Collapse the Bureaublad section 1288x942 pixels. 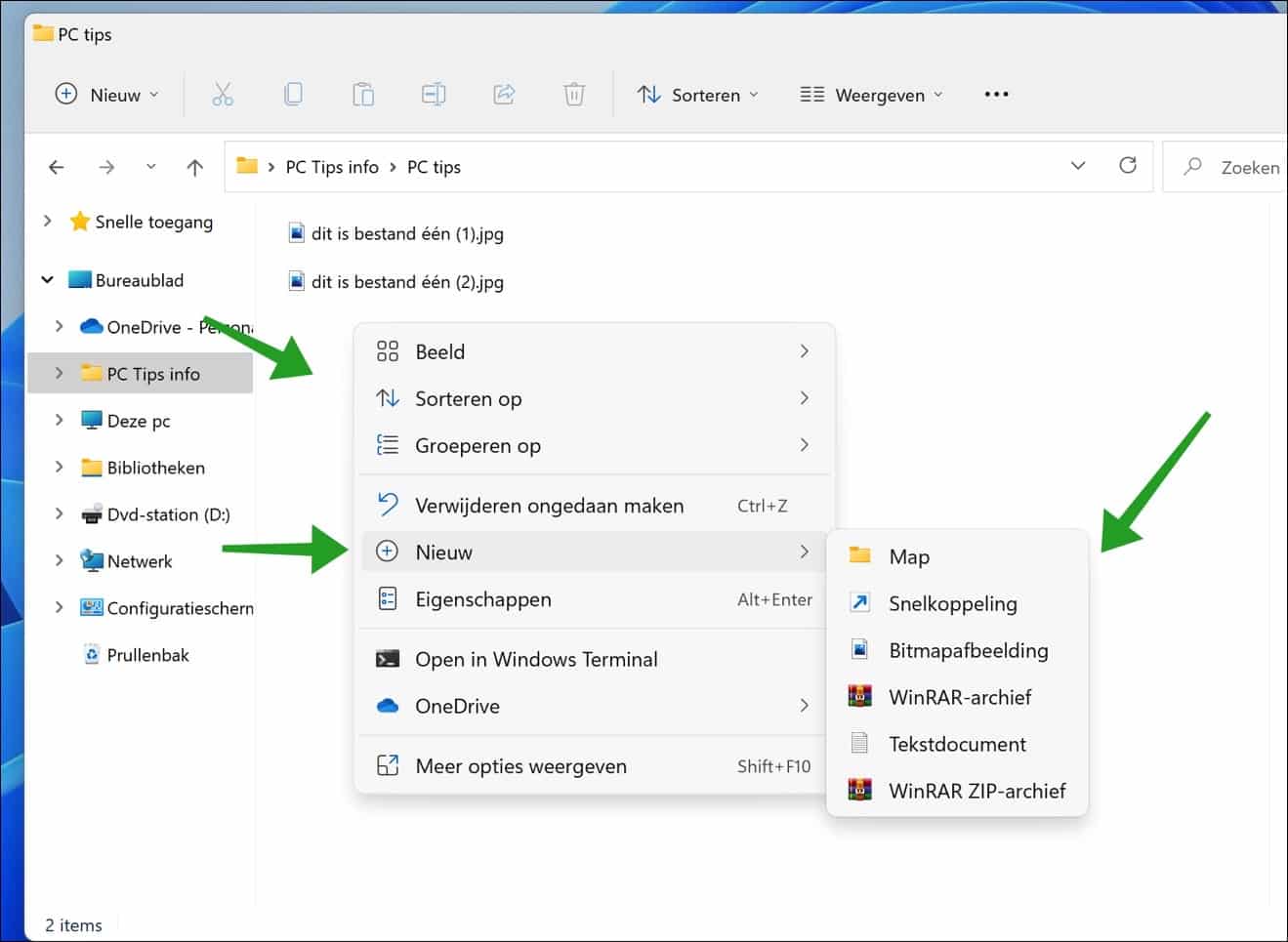click(47, 279)
